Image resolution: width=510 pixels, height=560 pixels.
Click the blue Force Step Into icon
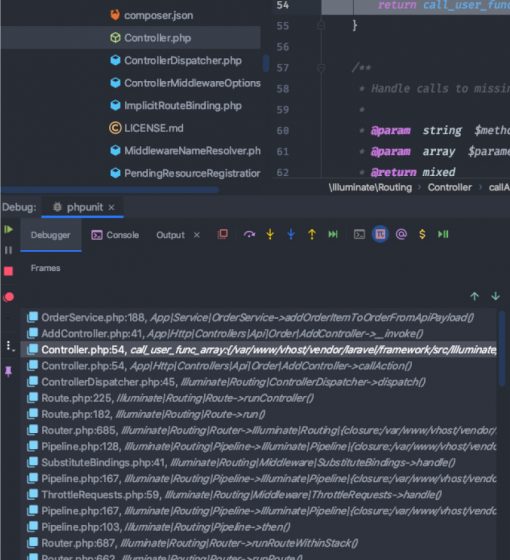click(291, 234)
